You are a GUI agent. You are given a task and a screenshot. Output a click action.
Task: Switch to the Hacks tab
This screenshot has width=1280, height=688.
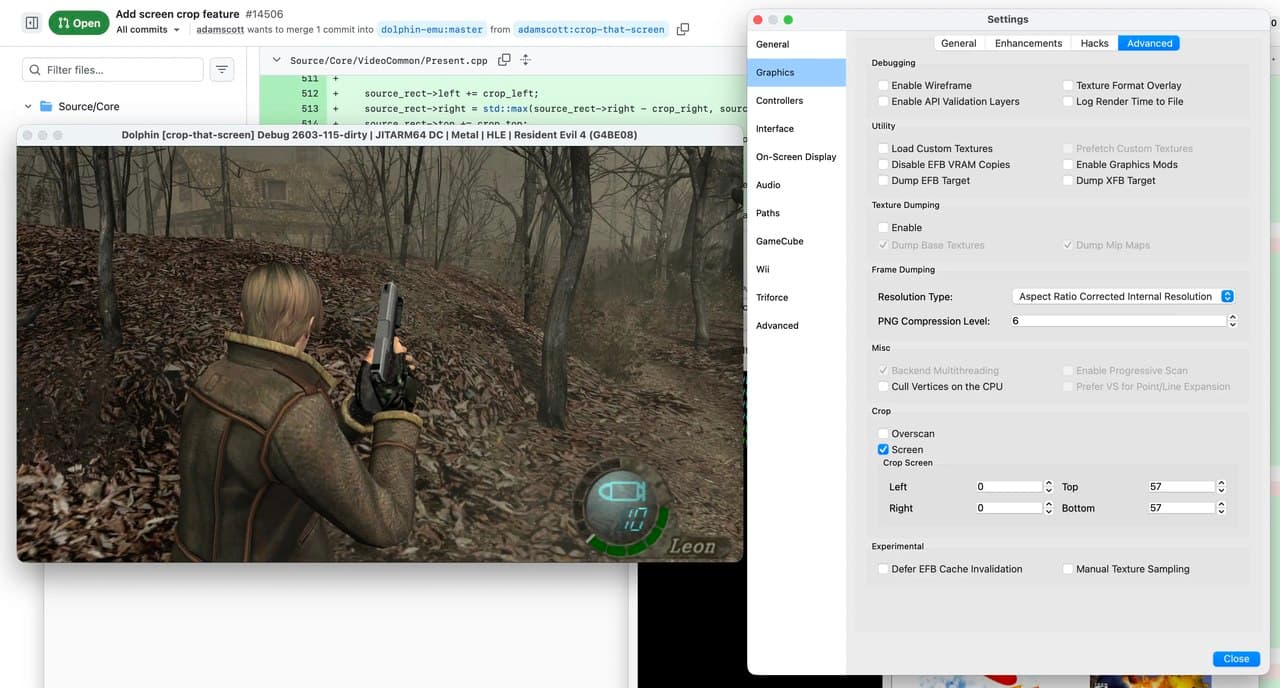pos(1094,43)
